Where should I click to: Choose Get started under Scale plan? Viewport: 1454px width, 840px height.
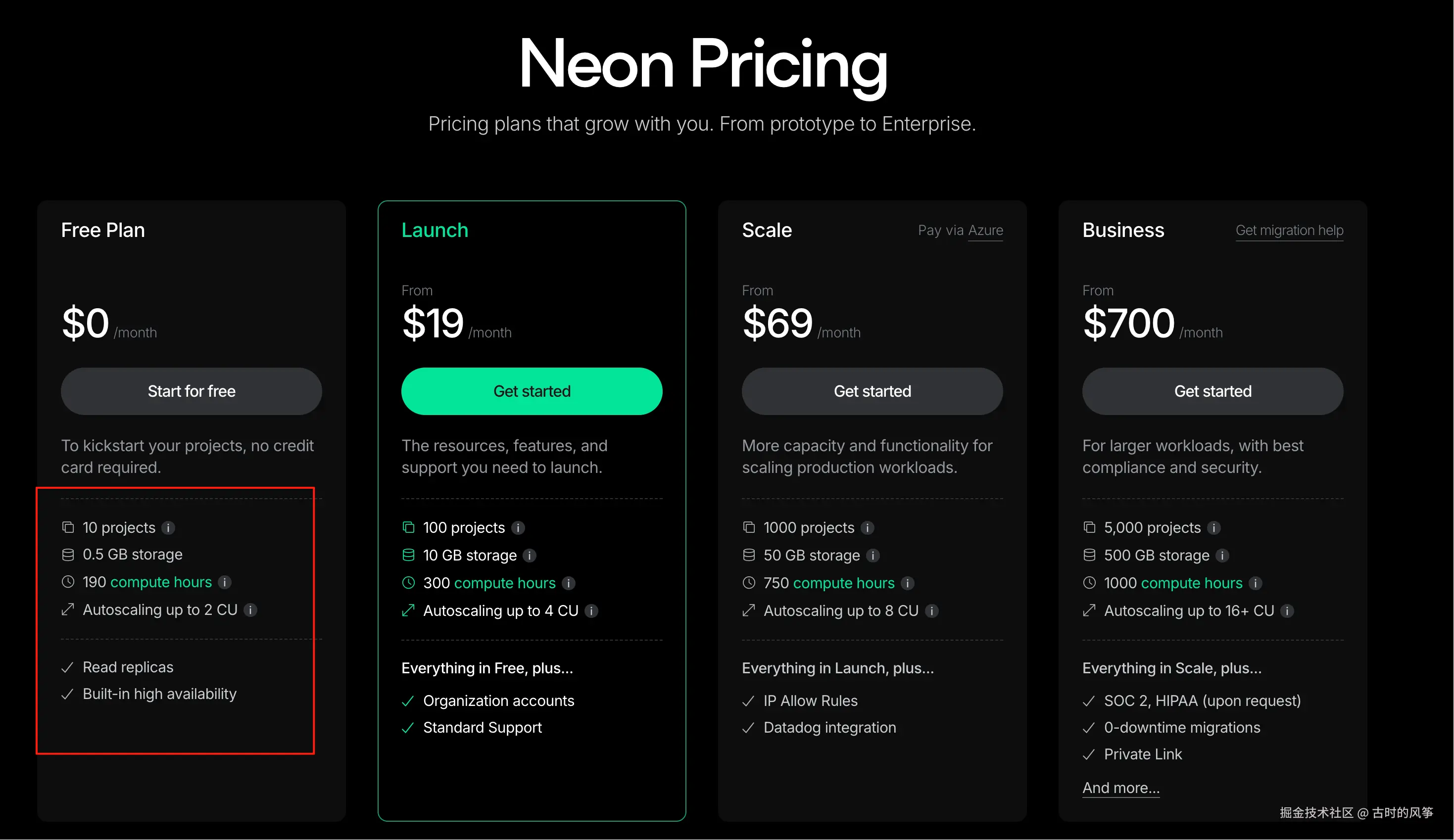point(872,391)
